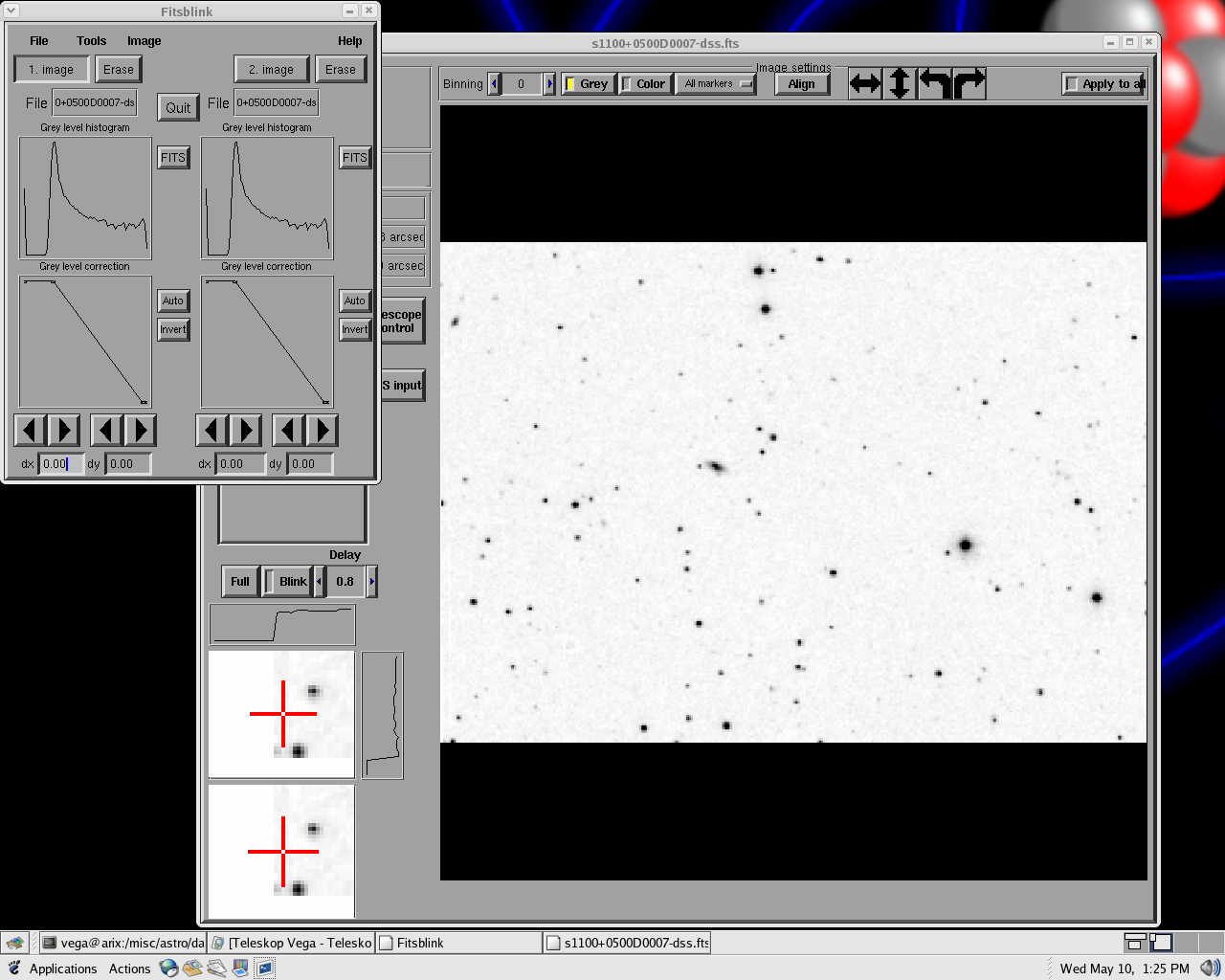Click the FITS button for image 2
This screenshot has height=980, width=1225.
click(355, 158)
